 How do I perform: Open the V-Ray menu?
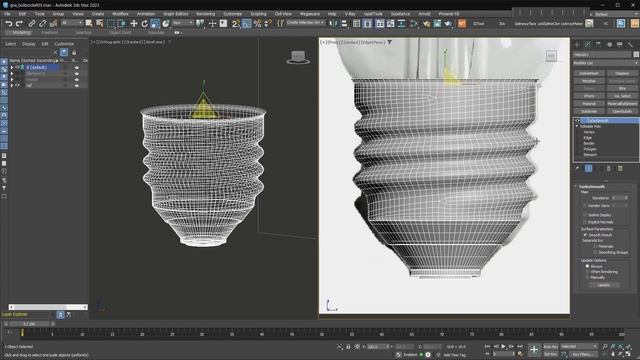coord(350,14)
